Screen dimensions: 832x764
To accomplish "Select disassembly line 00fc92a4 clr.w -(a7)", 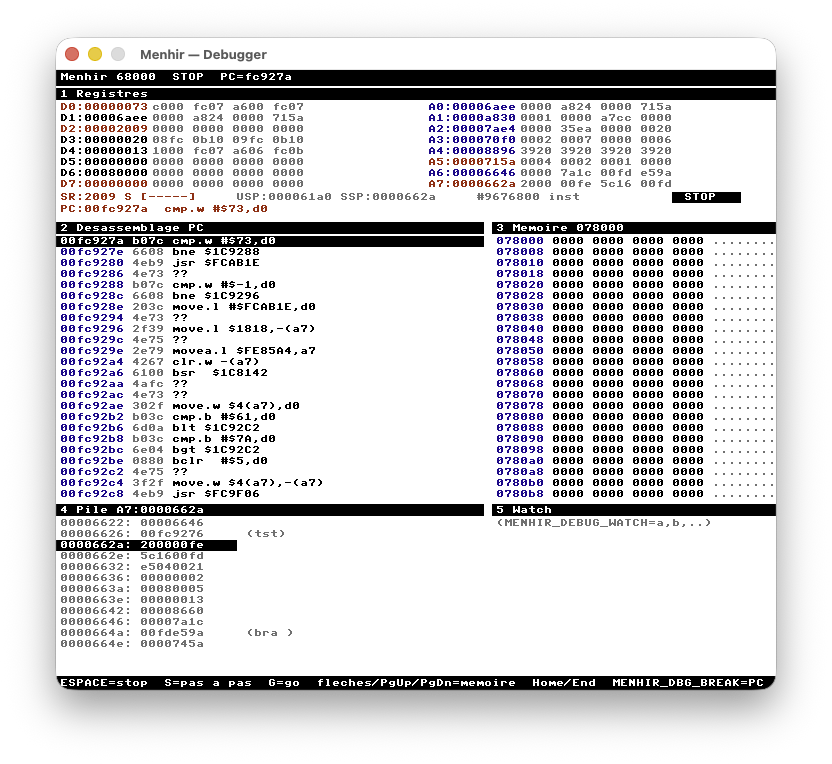I will coord(160,362).
